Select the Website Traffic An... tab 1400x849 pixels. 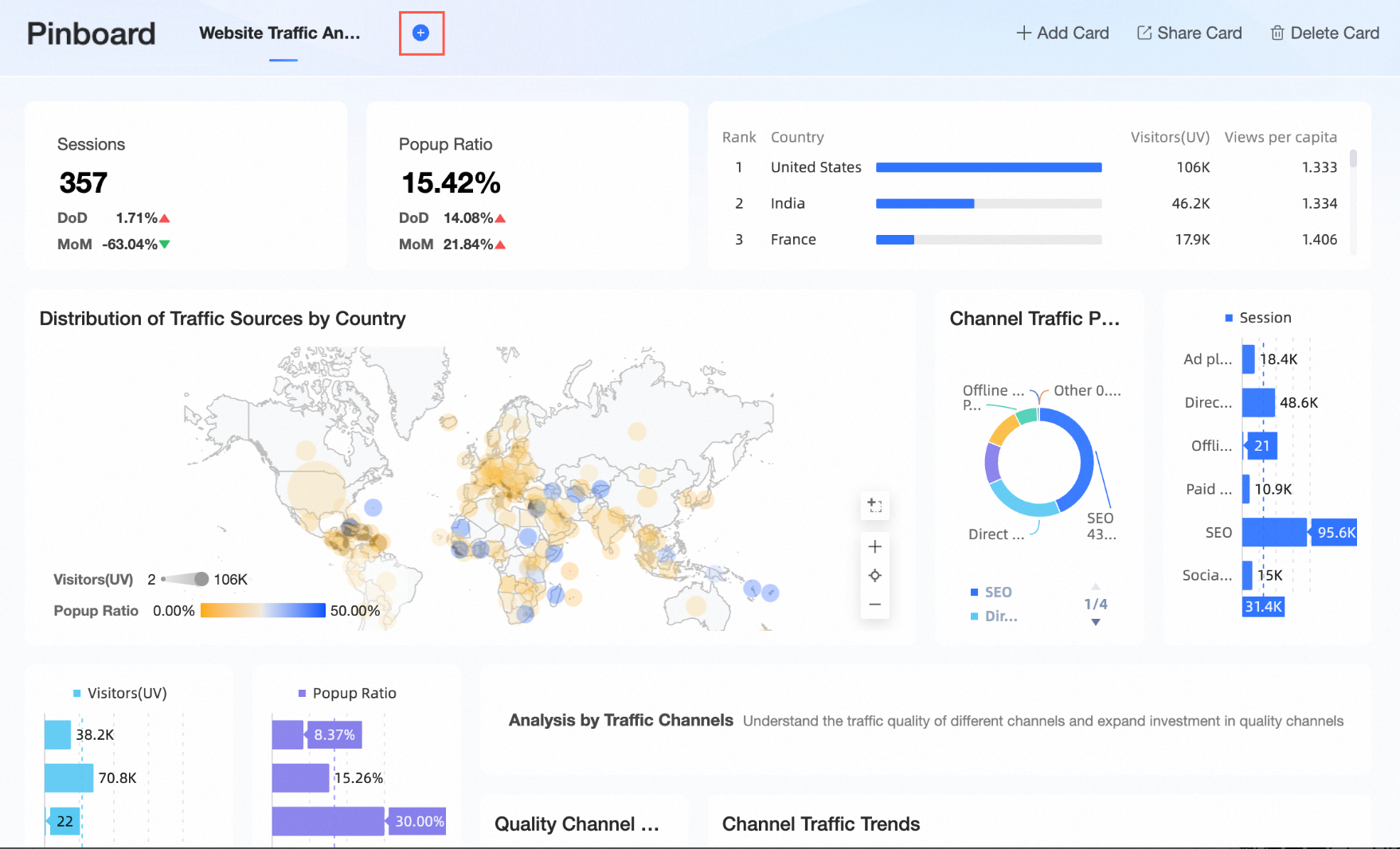coord(280,33)
